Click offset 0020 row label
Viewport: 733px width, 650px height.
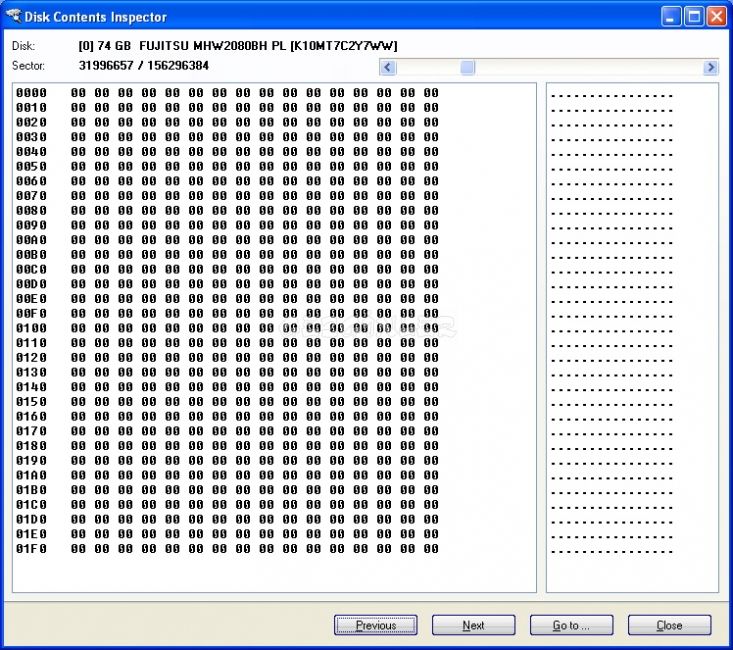point(31,122)
